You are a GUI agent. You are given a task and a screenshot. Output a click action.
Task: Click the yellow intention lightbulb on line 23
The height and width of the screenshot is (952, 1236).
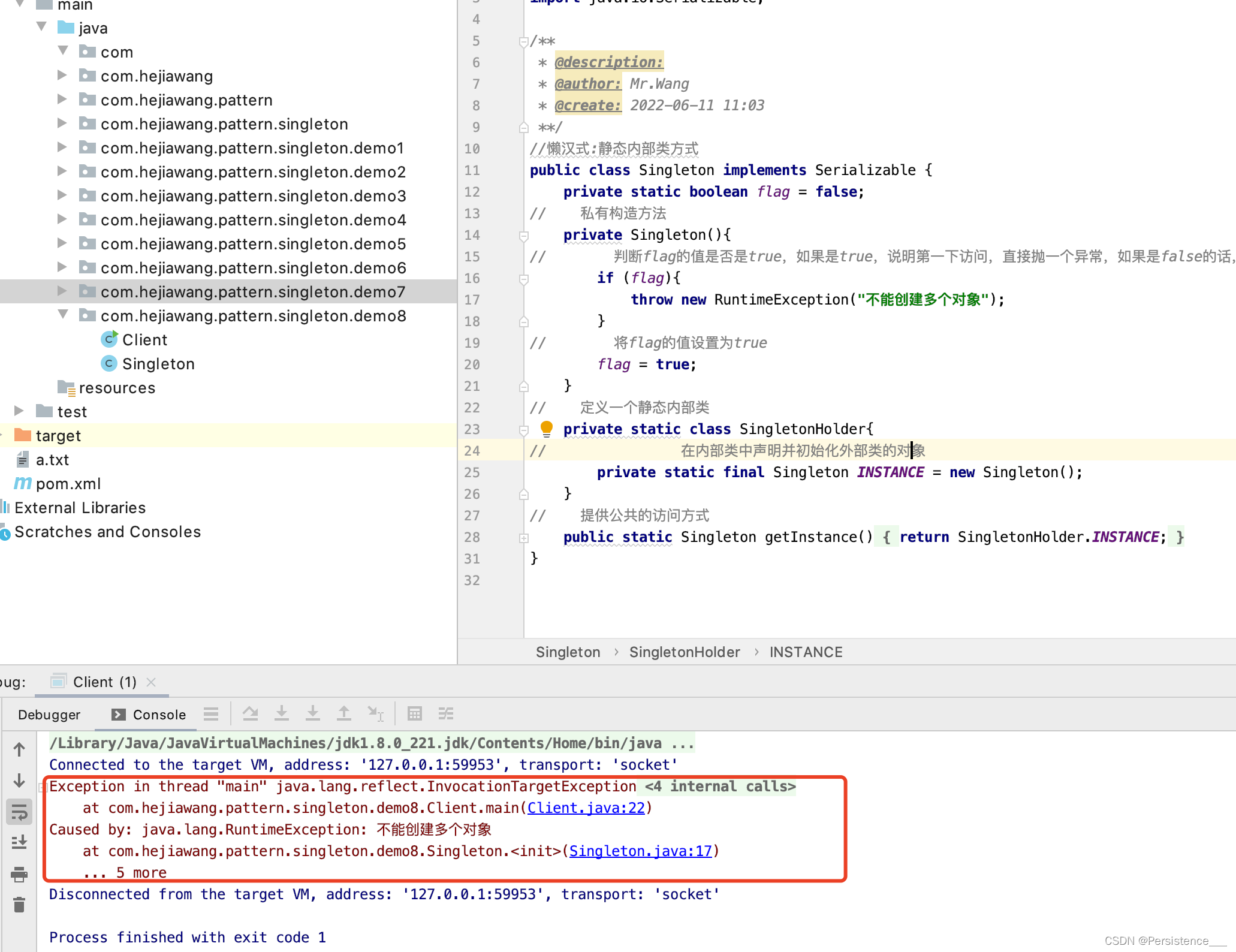546,429
